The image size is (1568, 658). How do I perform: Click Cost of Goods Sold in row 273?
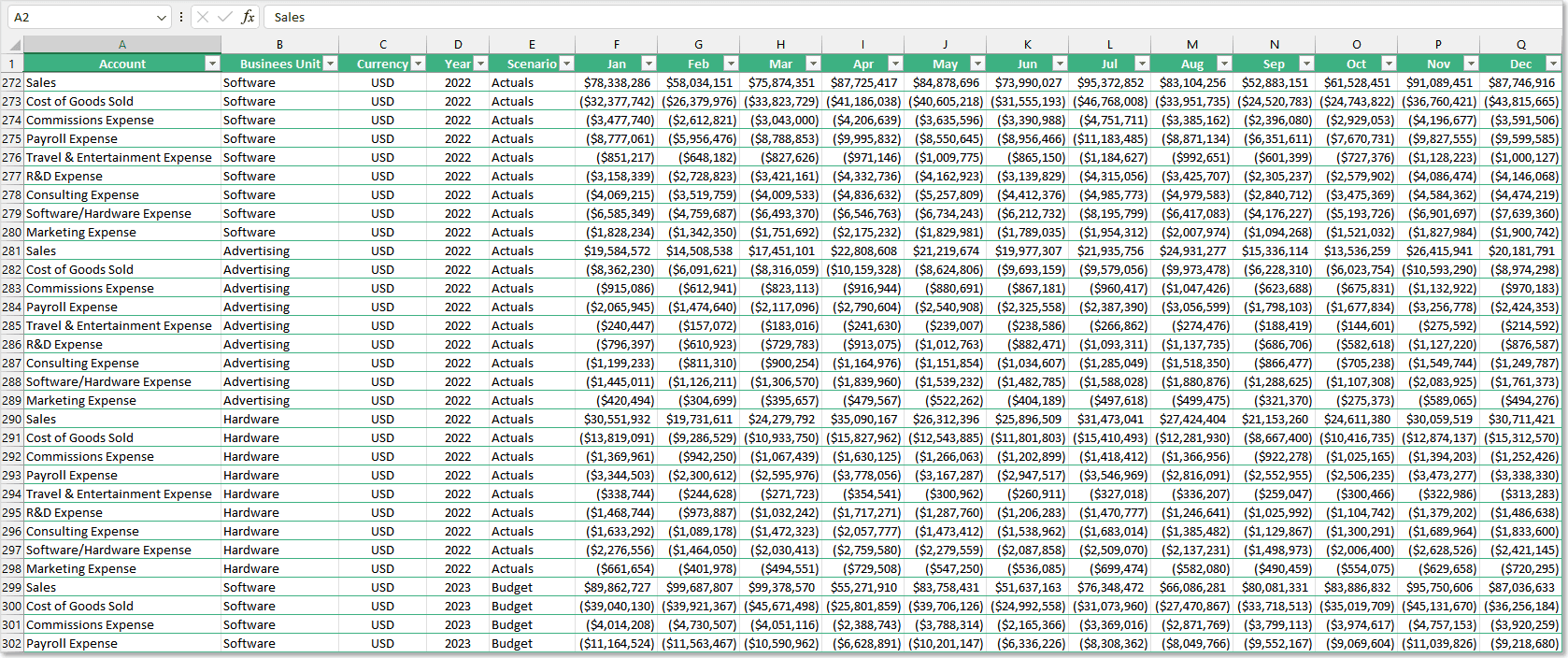click(x=122, y=101)
